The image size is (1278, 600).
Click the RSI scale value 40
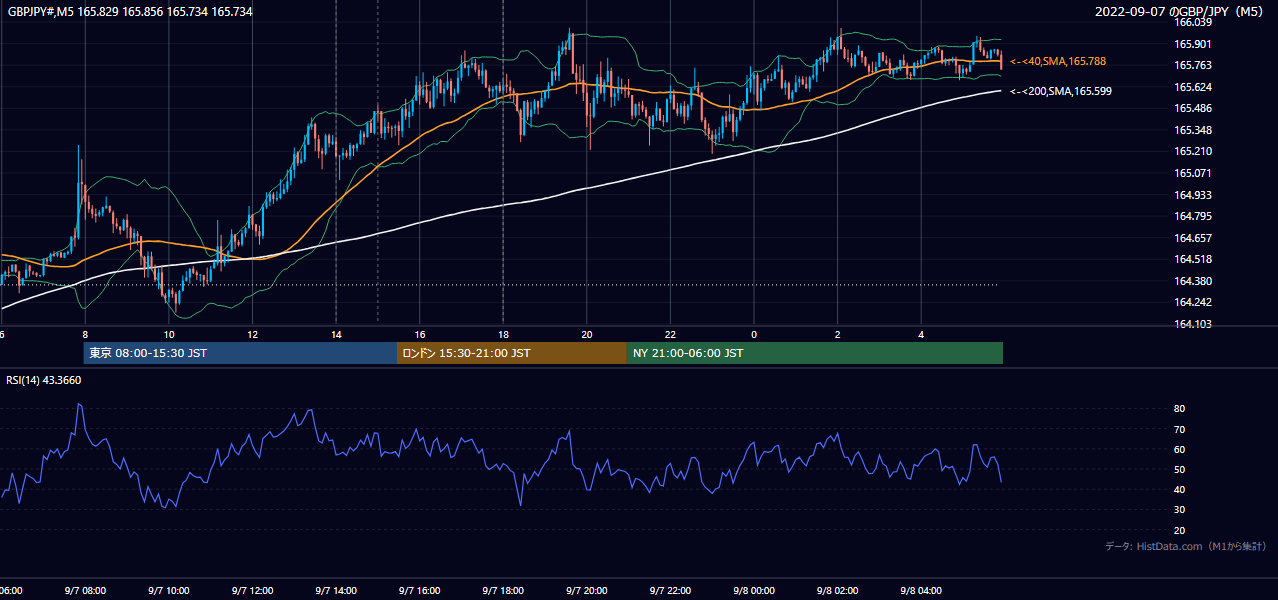(1180, 490)
